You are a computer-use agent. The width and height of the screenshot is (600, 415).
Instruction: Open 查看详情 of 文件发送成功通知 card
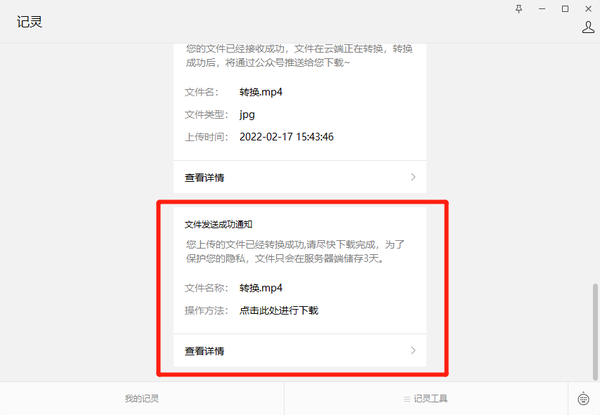(300, 351)
